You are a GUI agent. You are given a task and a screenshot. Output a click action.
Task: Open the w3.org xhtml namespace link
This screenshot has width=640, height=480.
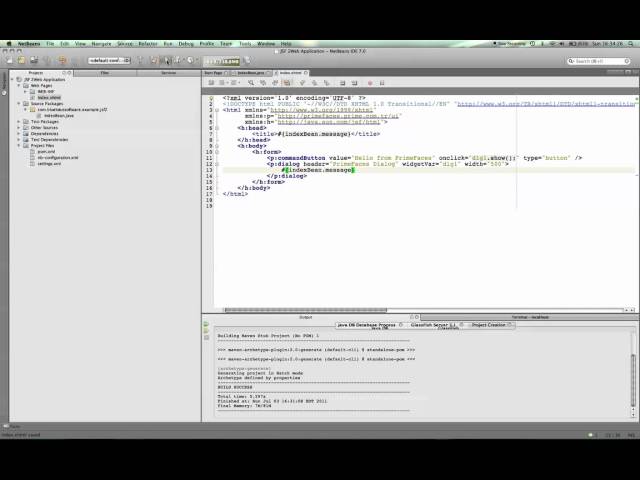point(322,110)
